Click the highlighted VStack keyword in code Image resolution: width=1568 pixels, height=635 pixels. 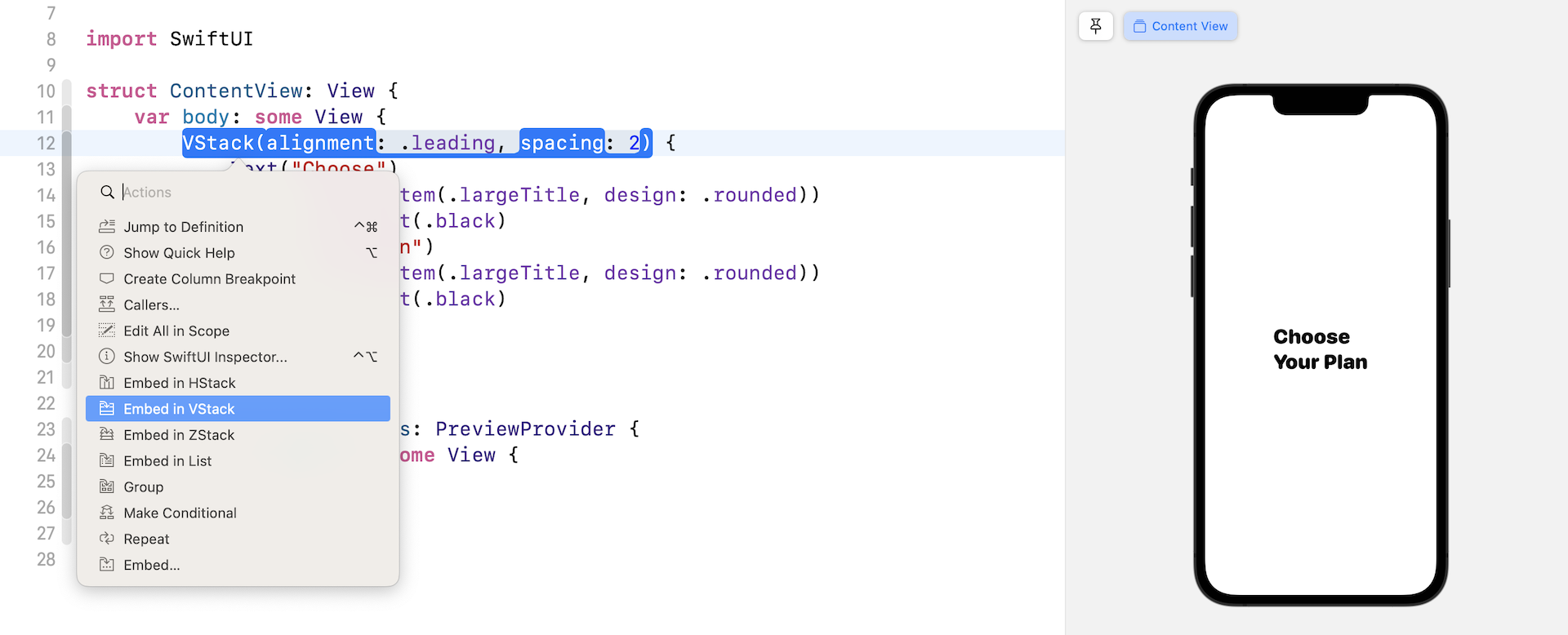218,143
